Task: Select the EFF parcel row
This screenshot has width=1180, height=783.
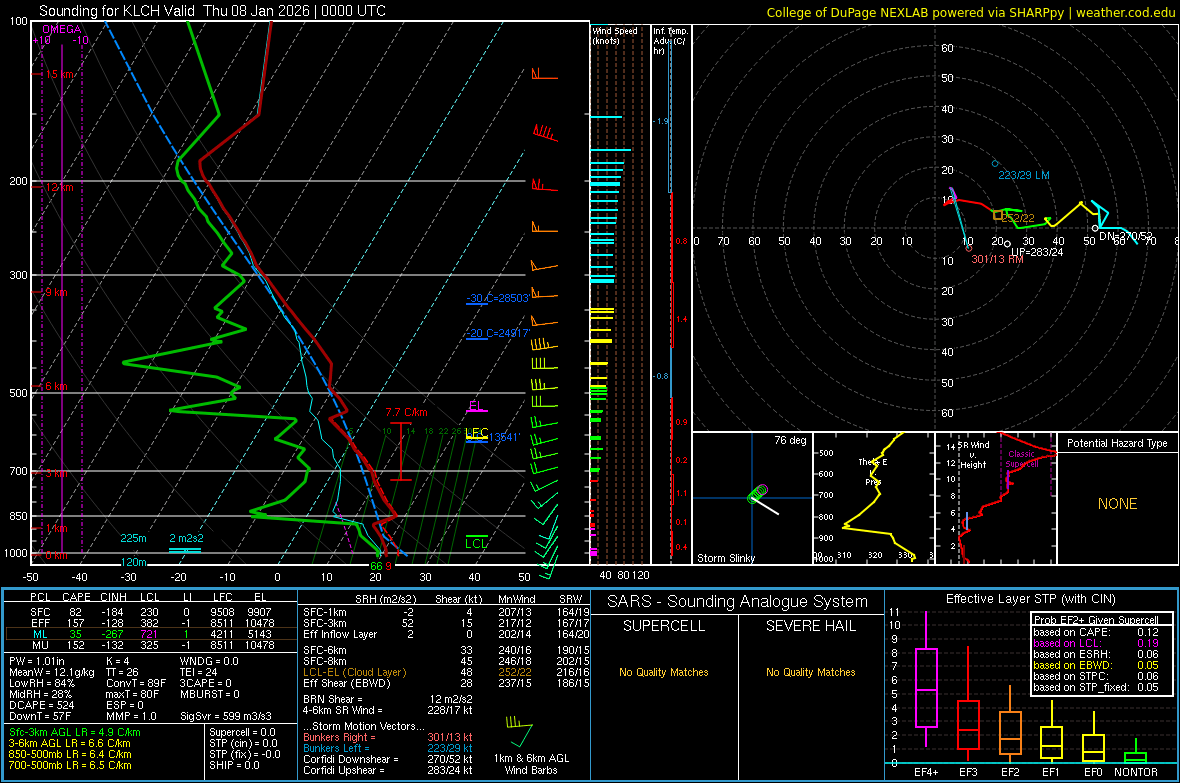Action: 150,623
